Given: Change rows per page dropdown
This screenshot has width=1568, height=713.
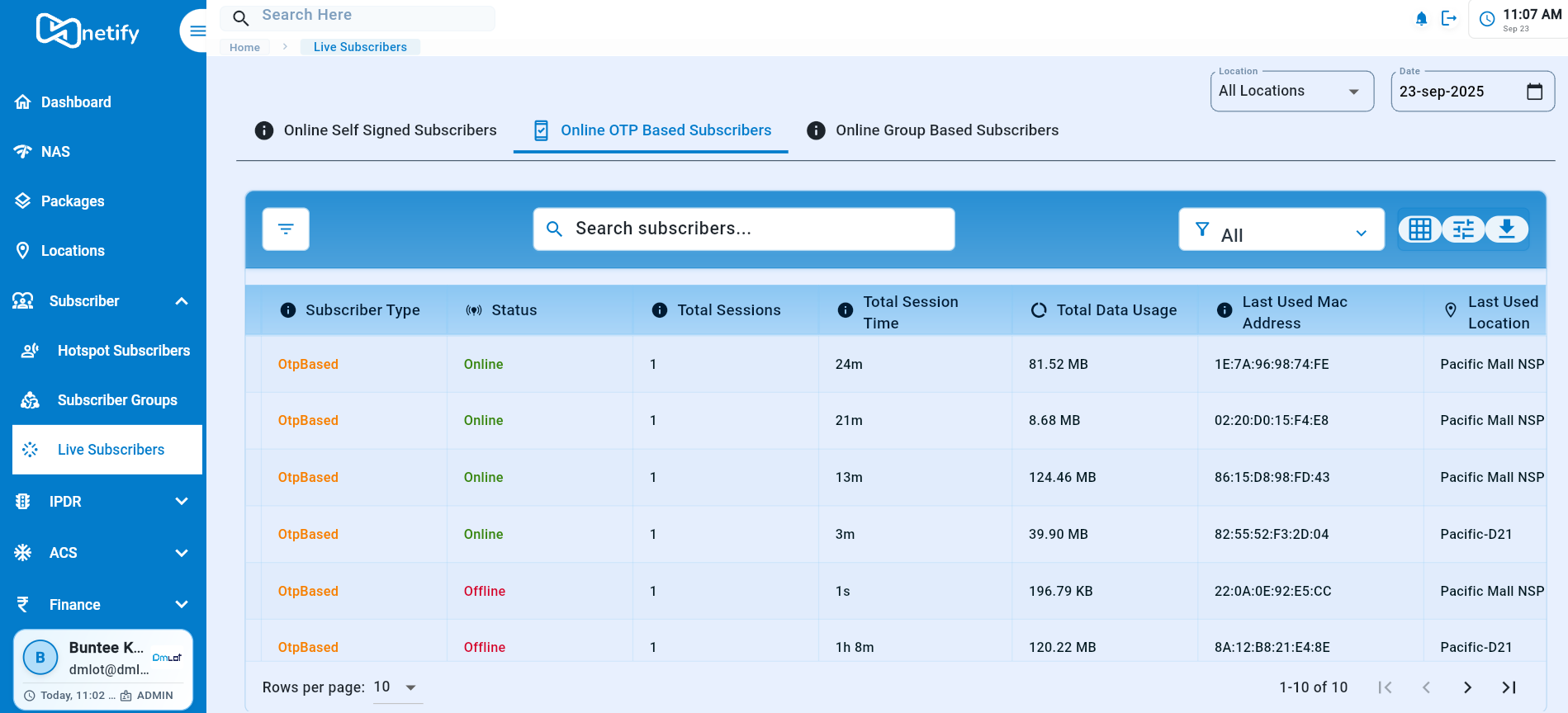Looking at the screenshot, I should (x=397, y=687).
